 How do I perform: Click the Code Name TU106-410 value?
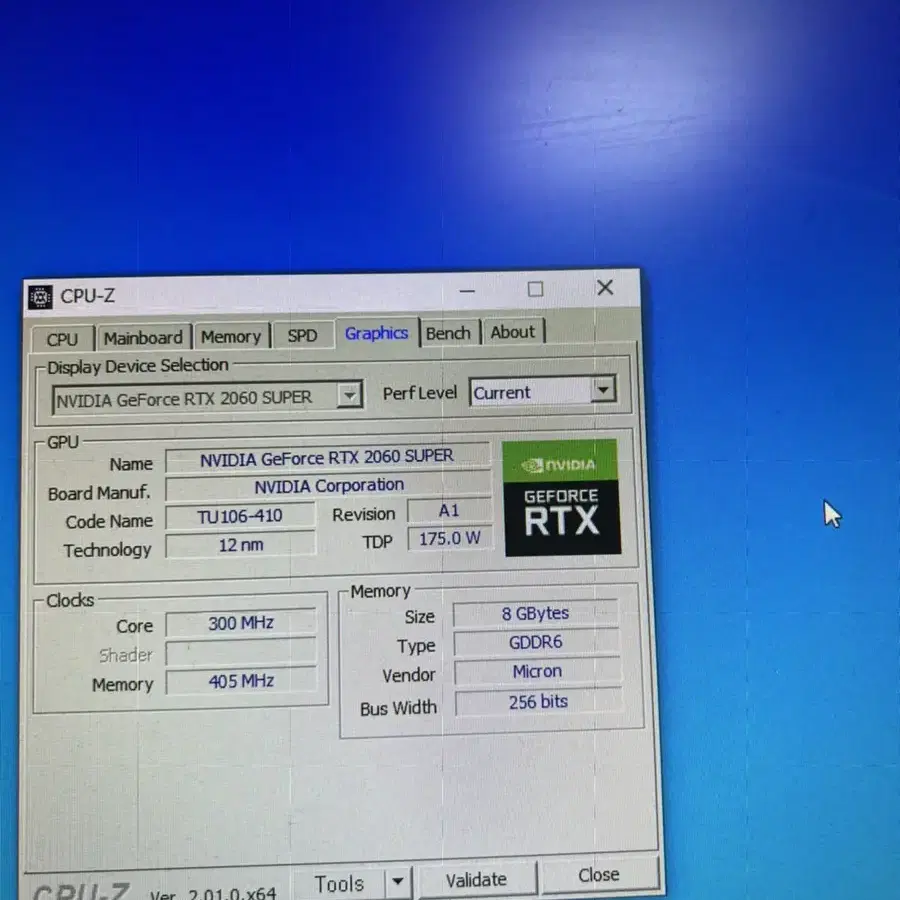(240, 516)
